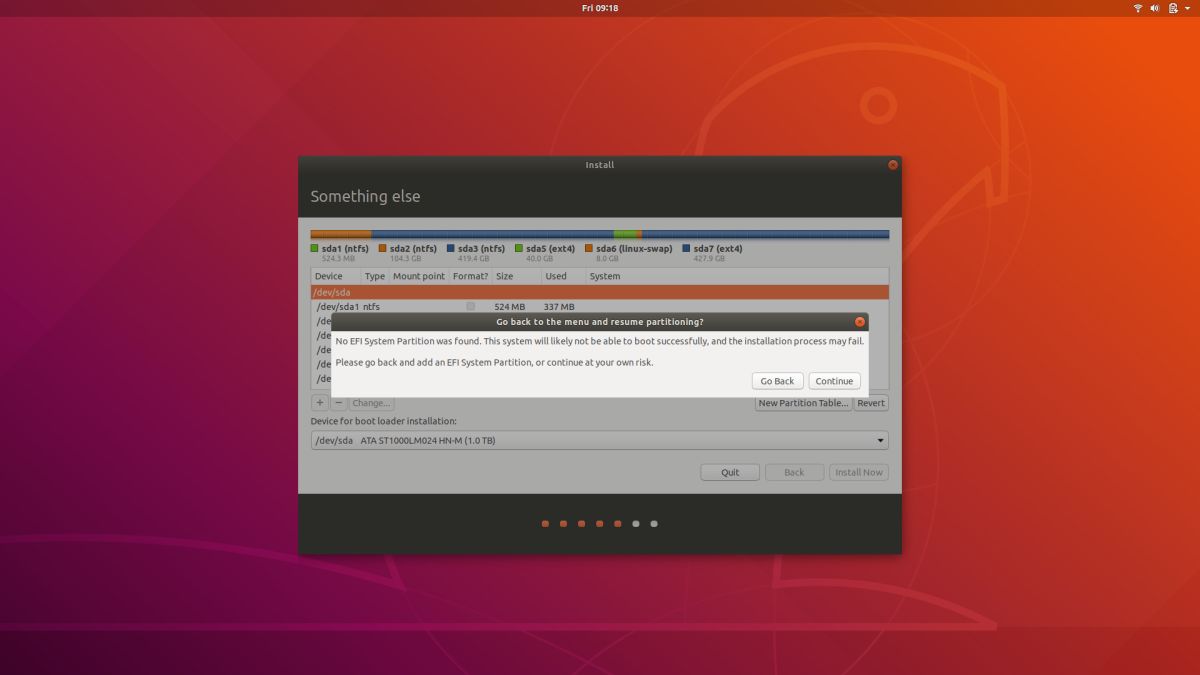The height and width of the screenshot is (675, 1200).
Task: Click the Back button in the installer
Action: [794, 472]
